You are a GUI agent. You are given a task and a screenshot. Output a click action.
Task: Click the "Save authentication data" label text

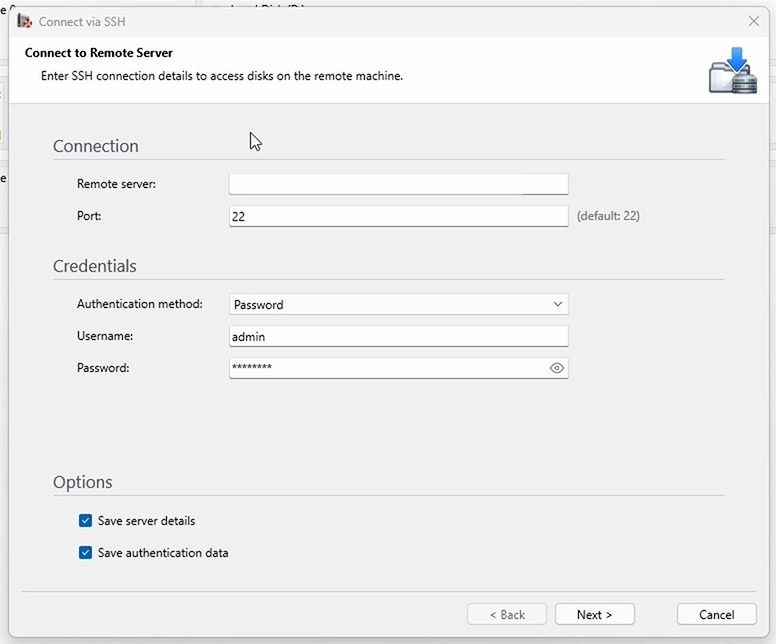tap(163, 553)
